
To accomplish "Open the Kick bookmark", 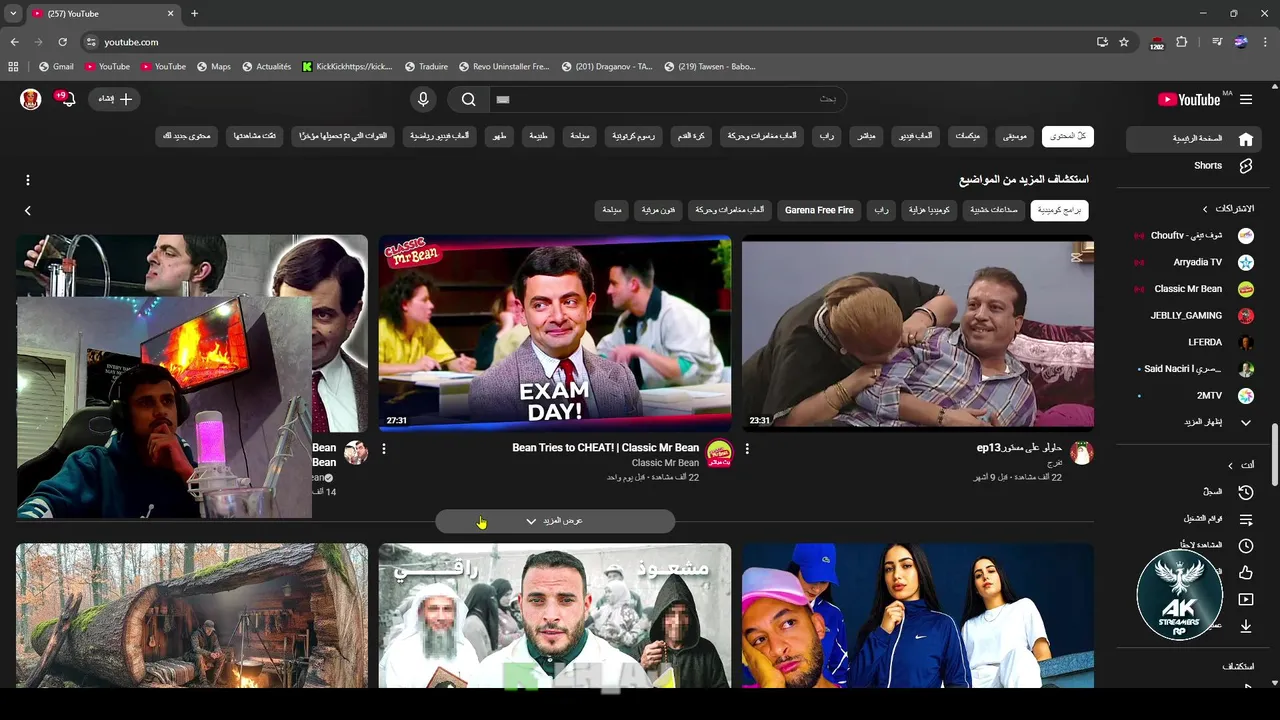I will pyautogui.click(x=347, y=67).
